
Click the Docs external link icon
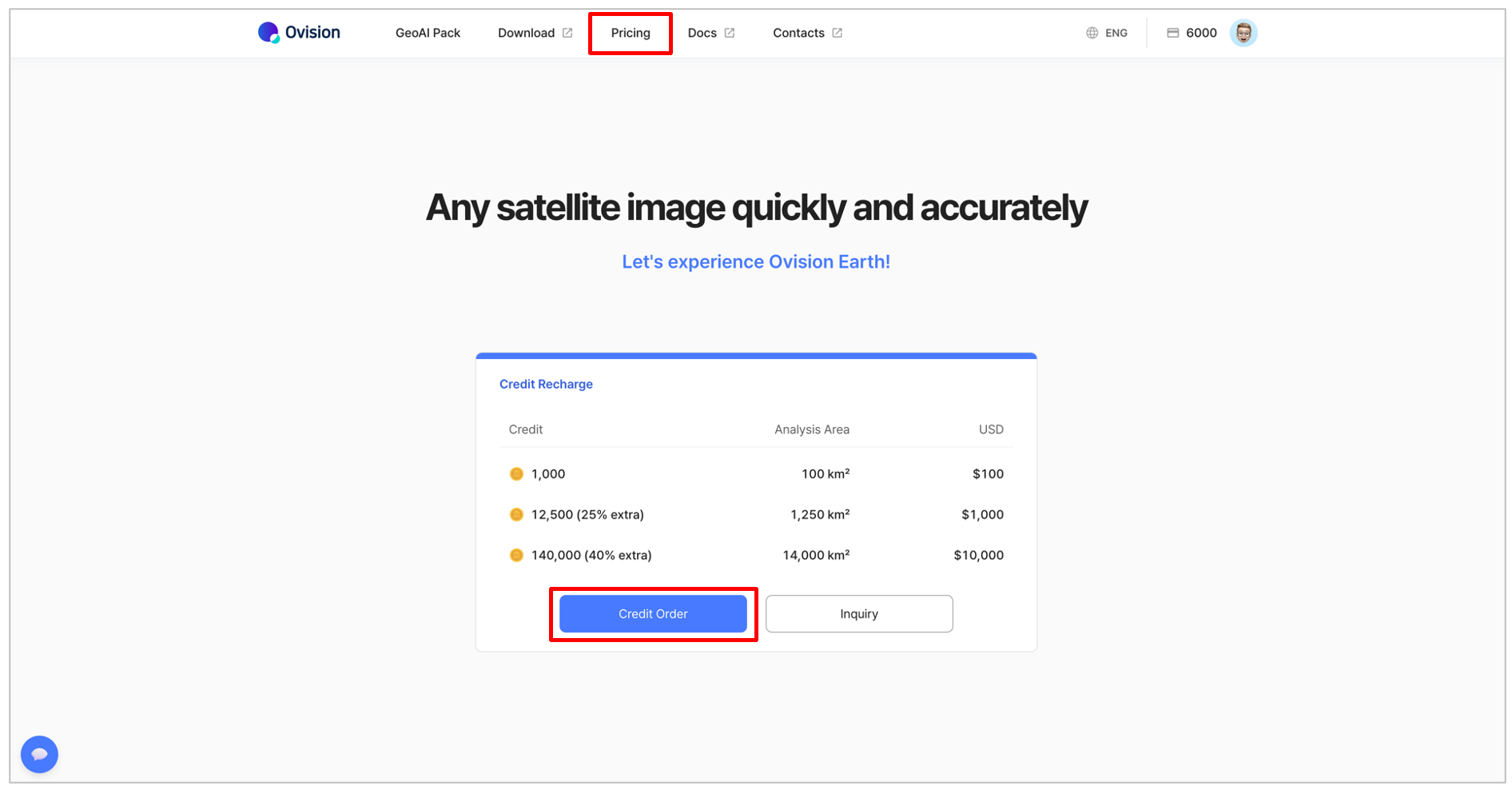point(729,33)
